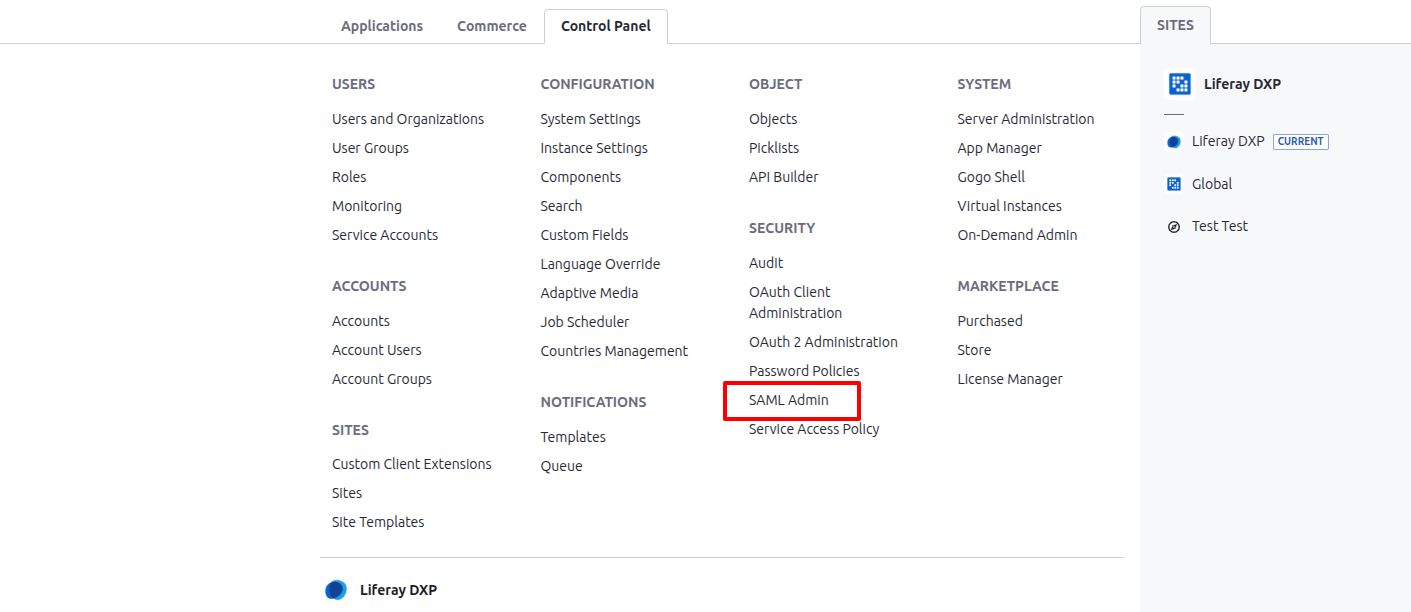
Task: Open Account Groups
Action: coord(382,379)
